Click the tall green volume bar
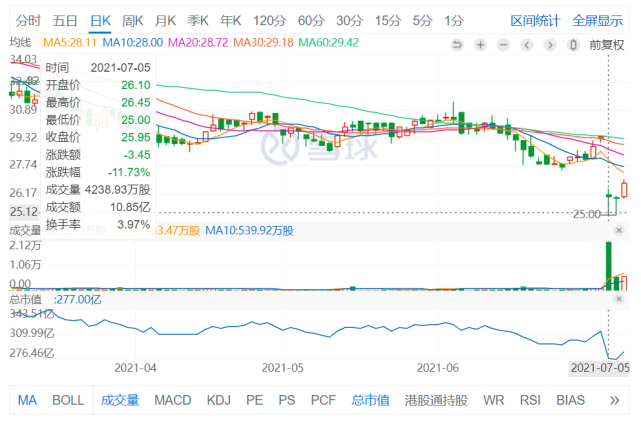 click(x=609, y=266)
